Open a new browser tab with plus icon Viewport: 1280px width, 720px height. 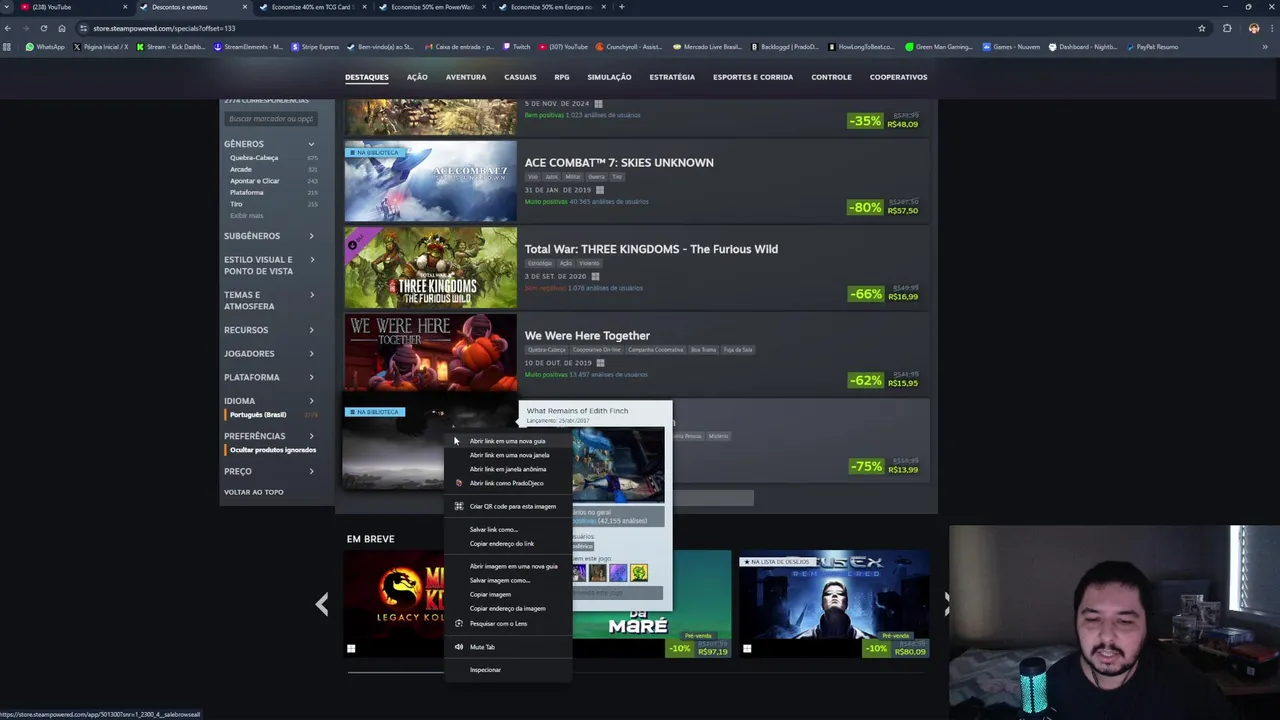pos(621,7)
